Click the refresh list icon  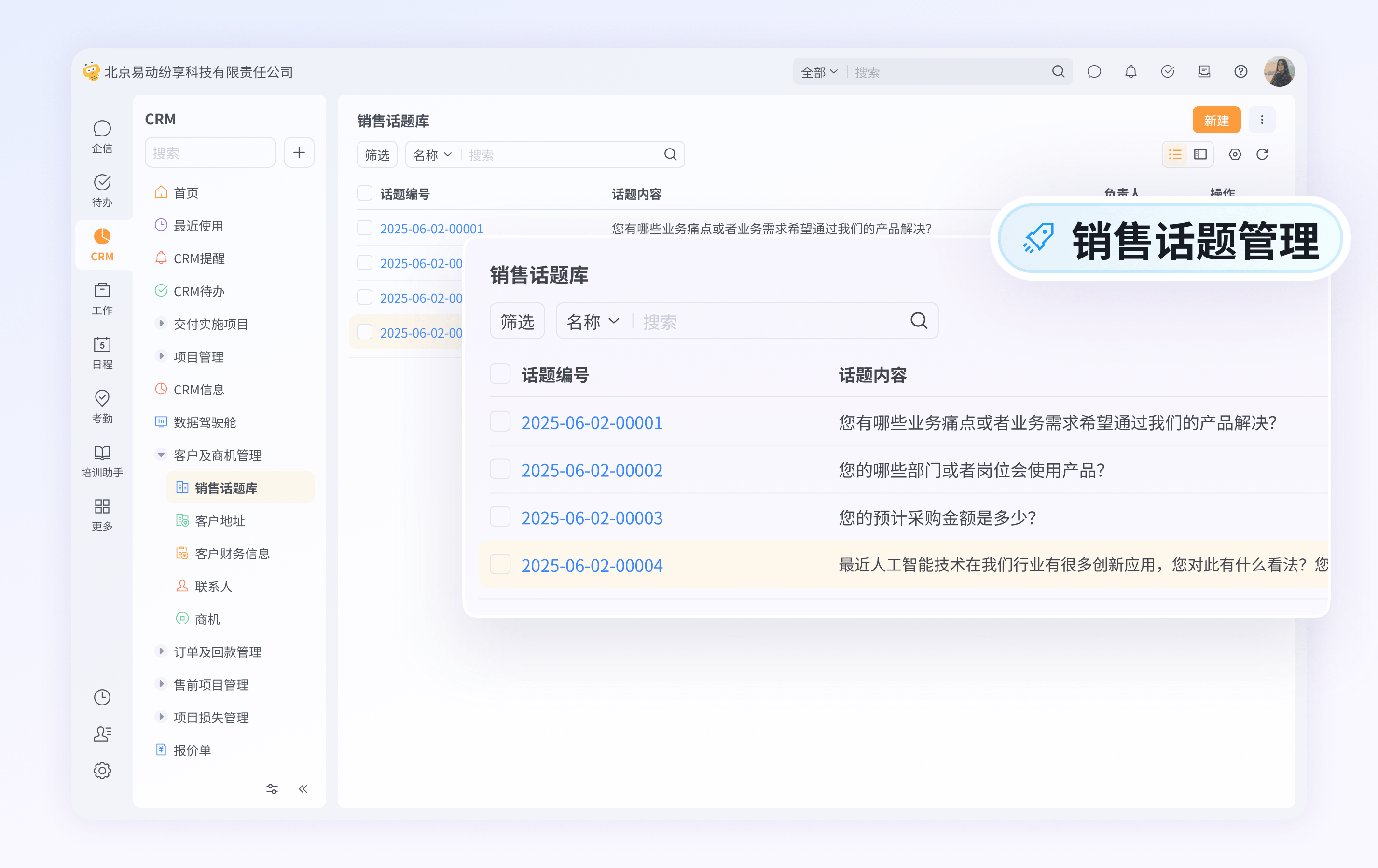coord(1262,154)
